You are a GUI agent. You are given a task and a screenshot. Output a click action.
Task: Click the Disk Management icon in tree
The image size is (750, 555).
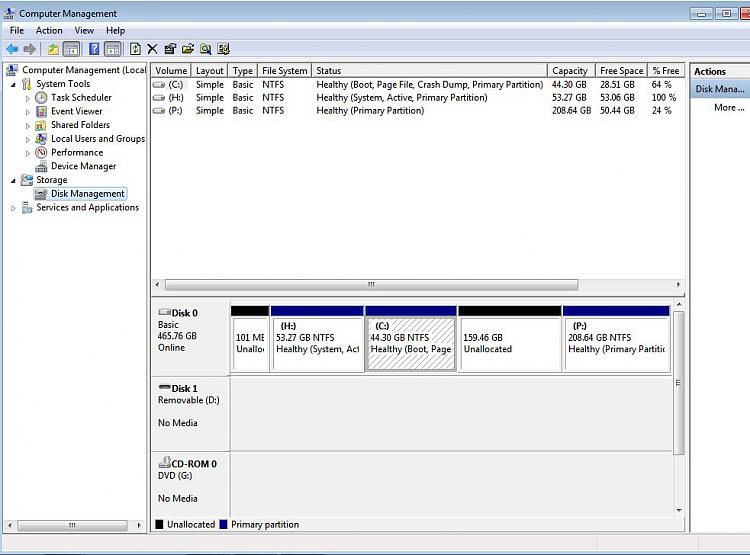tap(42, 194)
